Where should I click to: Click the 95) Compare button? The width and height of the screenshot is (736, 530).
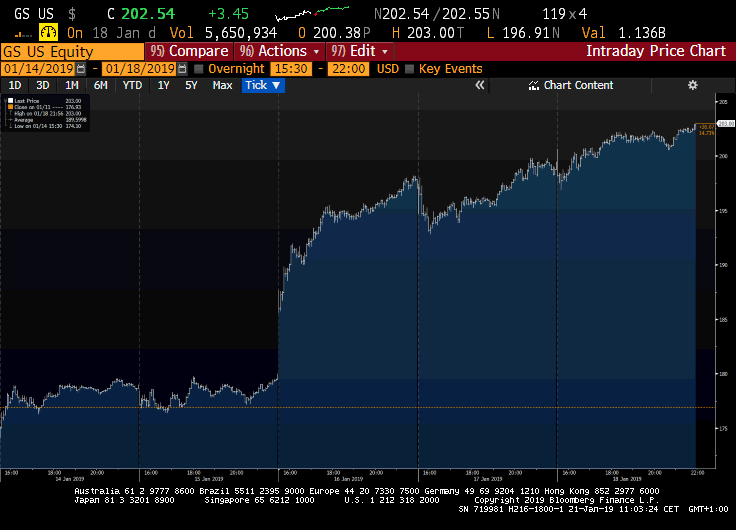click(189, 51)
